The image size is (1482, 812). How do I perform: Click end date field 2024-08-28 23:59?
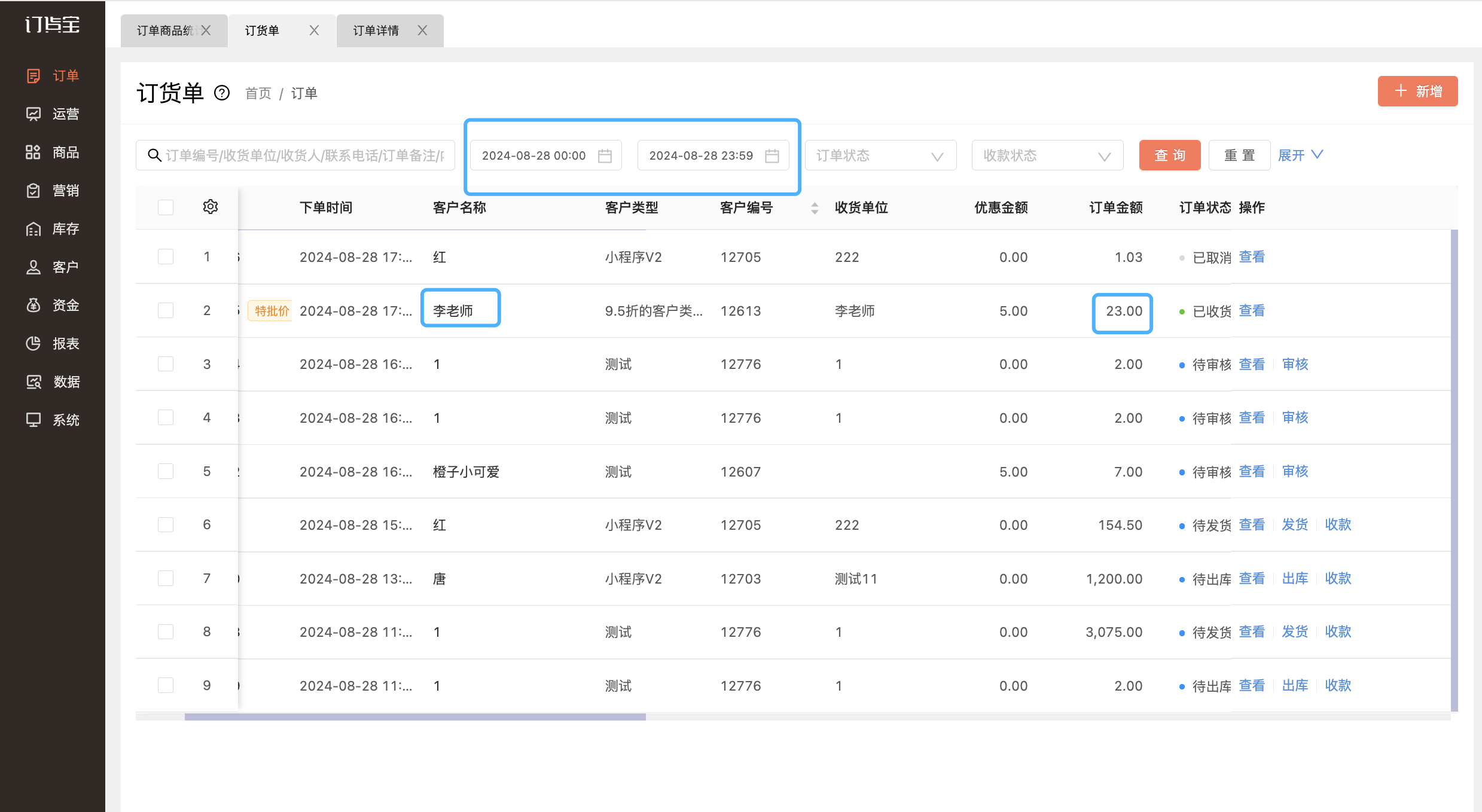[713, 155]
